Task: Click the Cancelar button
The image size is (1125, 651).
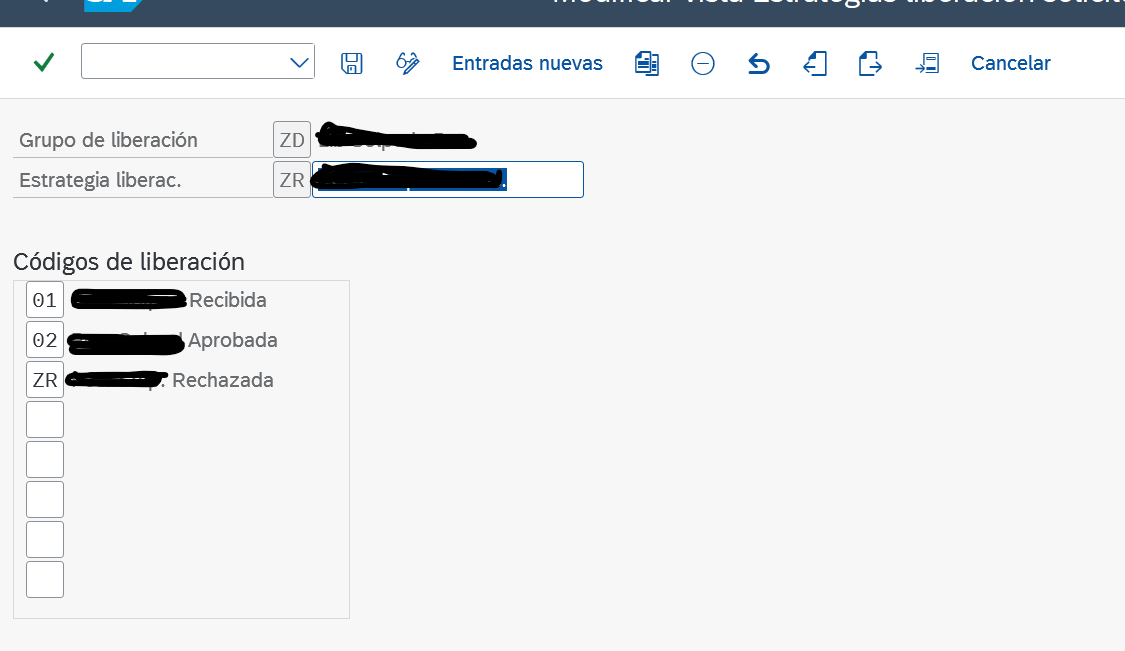Action: pyautogui.click(x=1010, y=63)
